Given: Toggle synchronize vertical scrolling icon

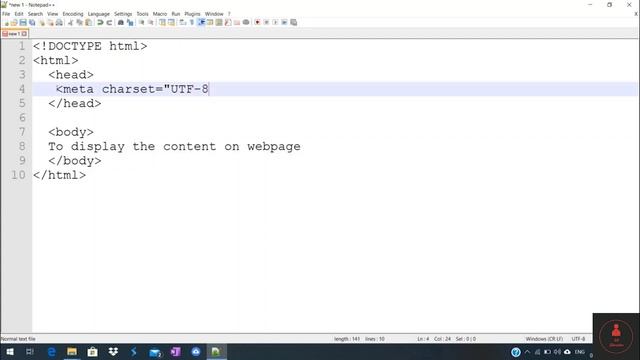Looking at the screenshot, I should point(162,22).
